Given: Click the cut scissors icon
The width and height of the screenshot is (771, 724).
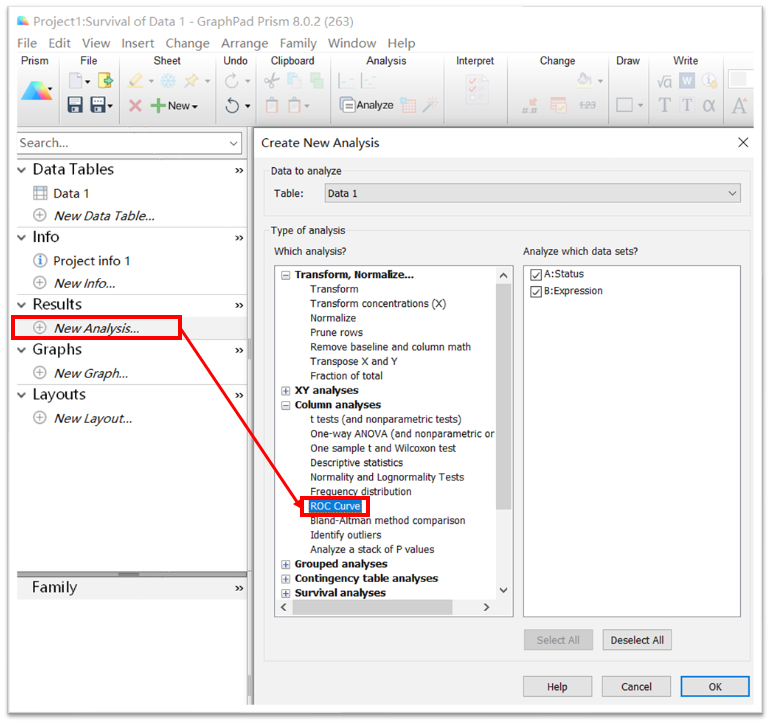Looking at the screenshot, I should [x=271, y=81].
